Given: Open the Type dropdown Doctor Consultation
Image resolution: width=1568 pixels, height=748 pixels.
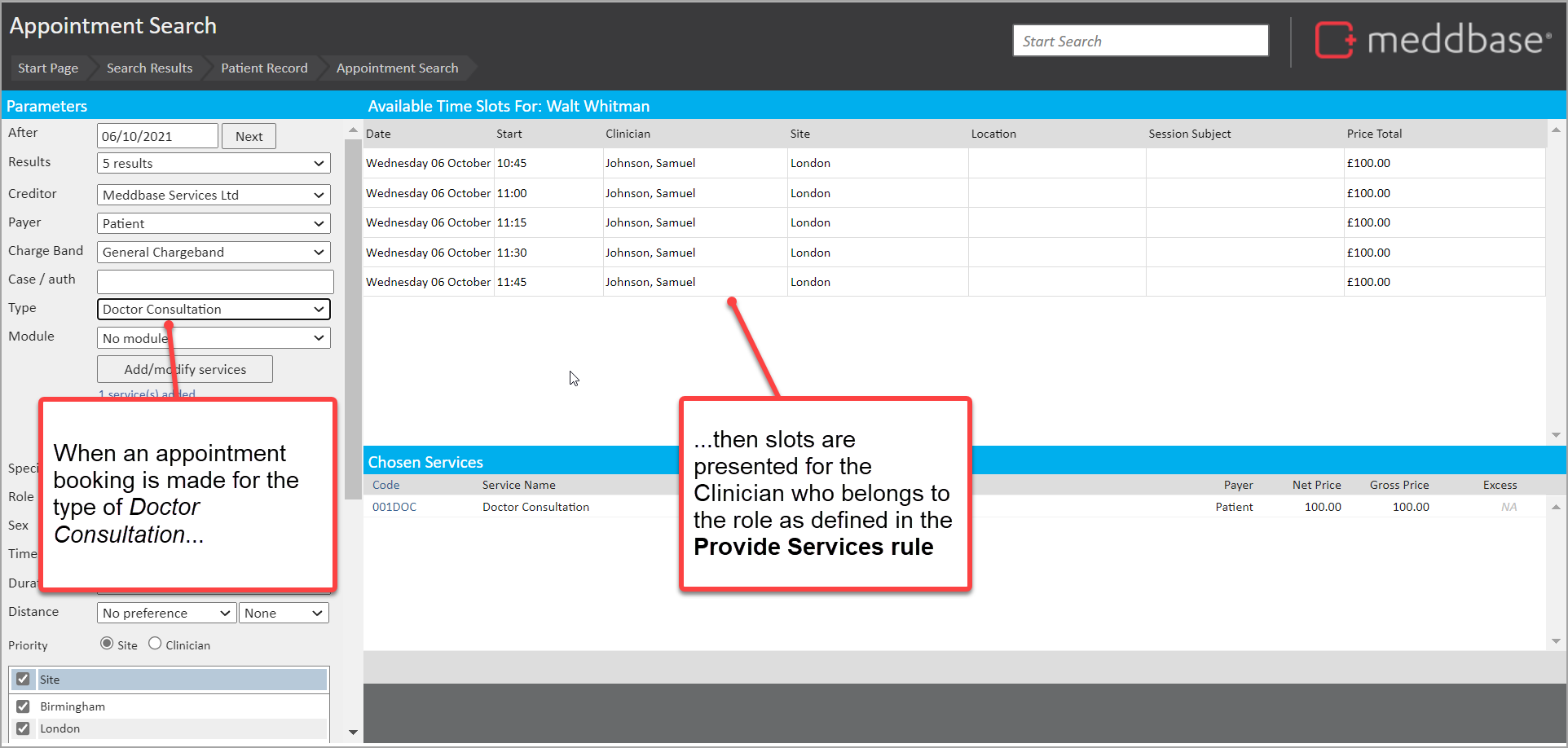Looking at the screenshot, I should point(214,310).
